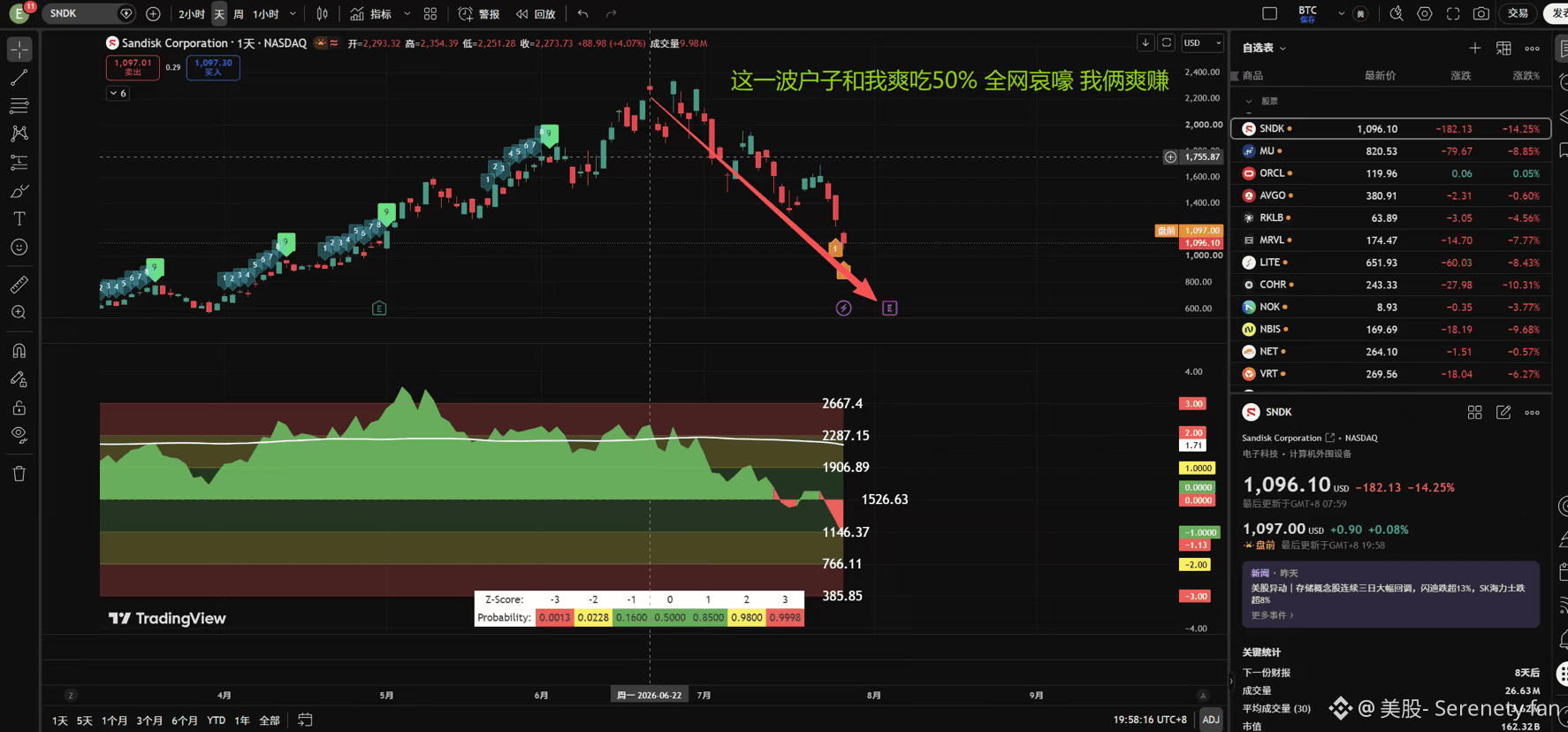Open the go-to-date calendar icon

coord(305,720)
